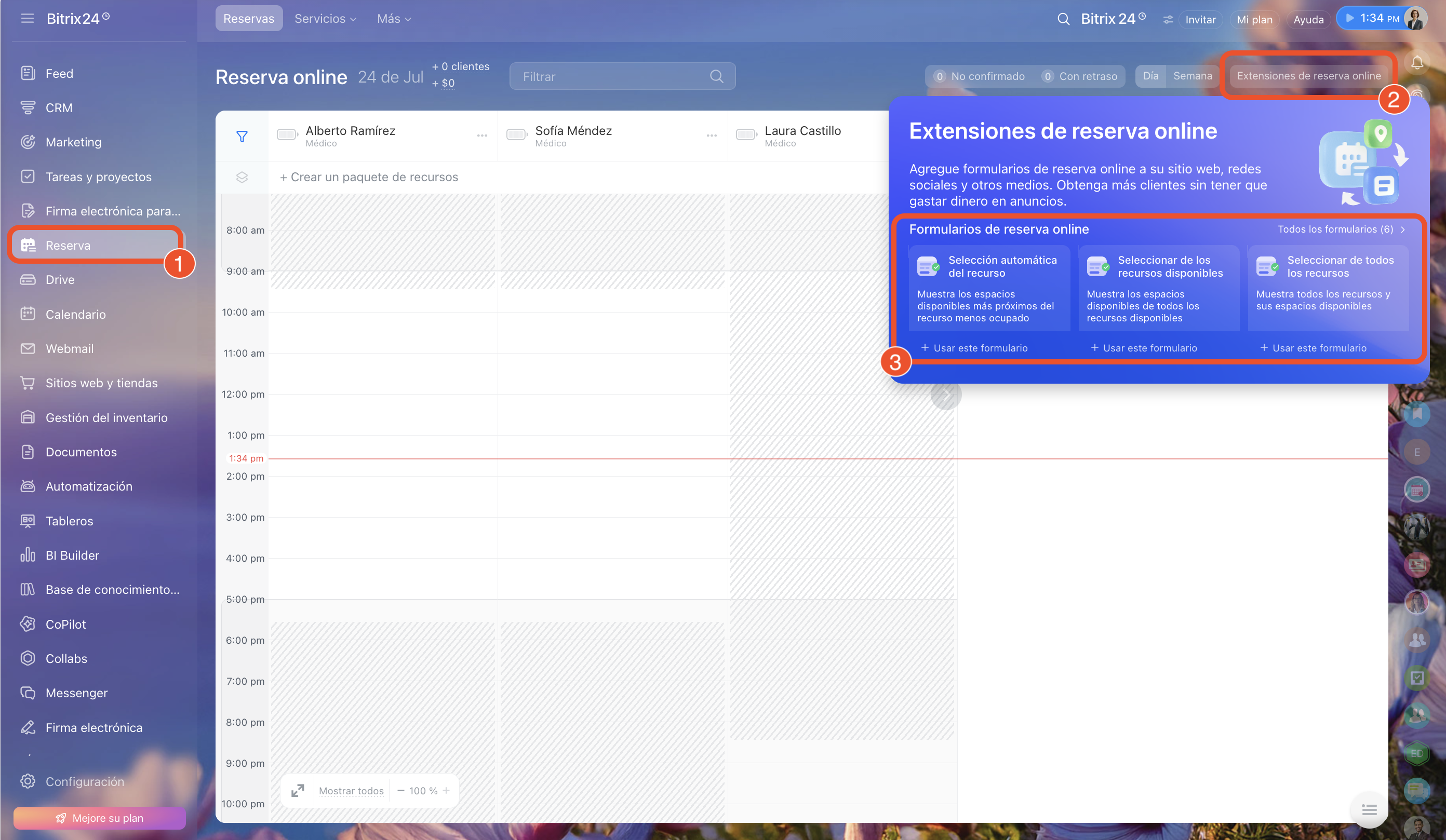
Task: Open the bottom-right list menu button
Action: click(1369, 809)
